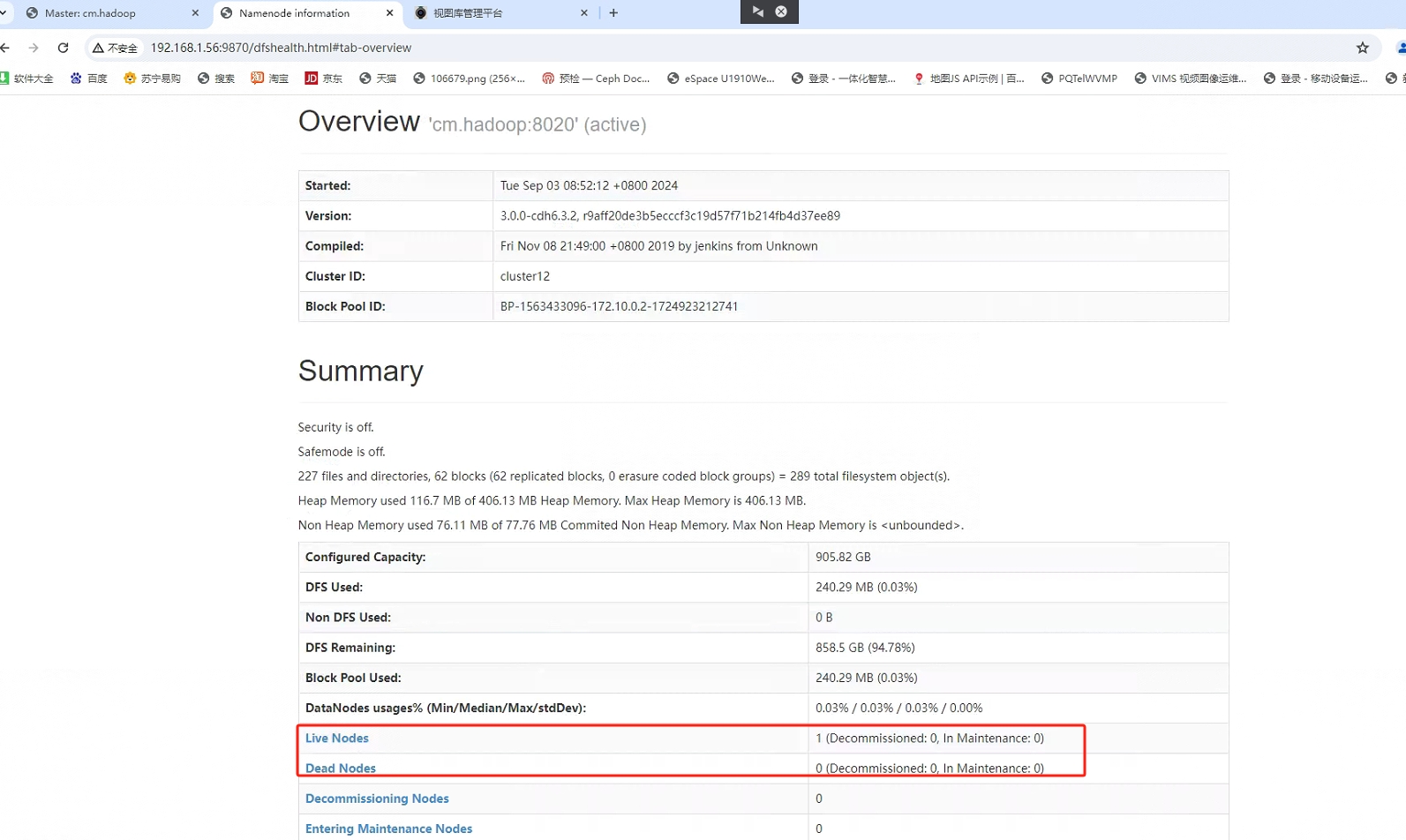
Task: Open the 淘宝 bookmark
Action: (x=270, y=79)
